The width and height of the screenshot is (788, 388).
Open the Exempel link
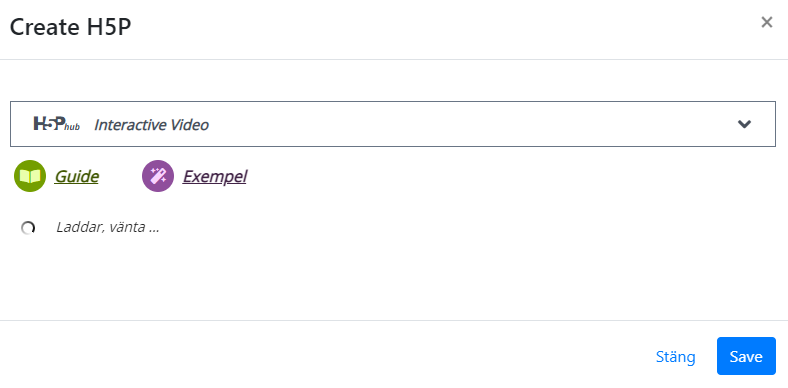coord(215,176)
